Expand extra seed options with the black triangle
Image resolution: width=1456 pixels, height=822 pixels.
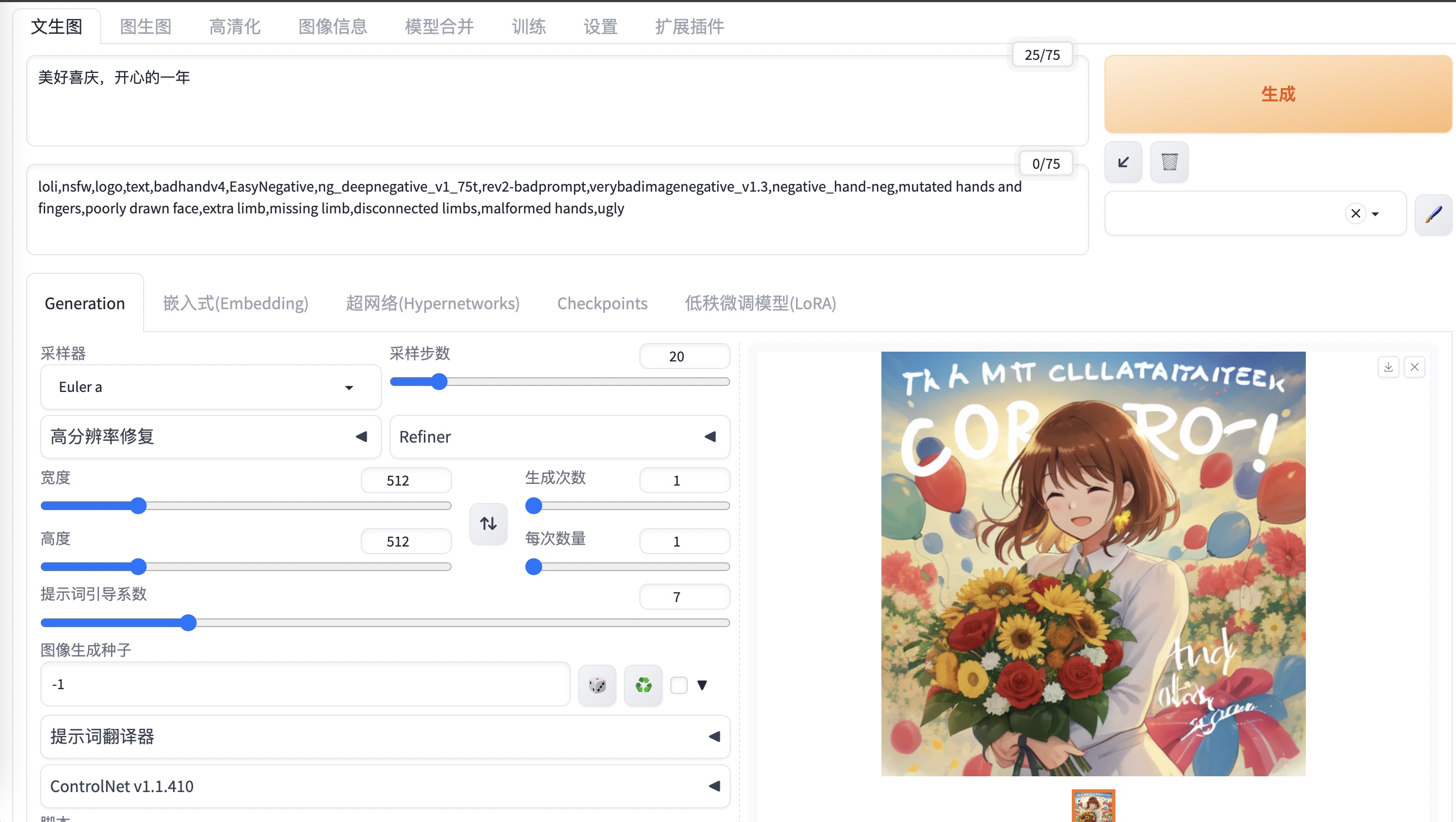click(x=702, y=685)
